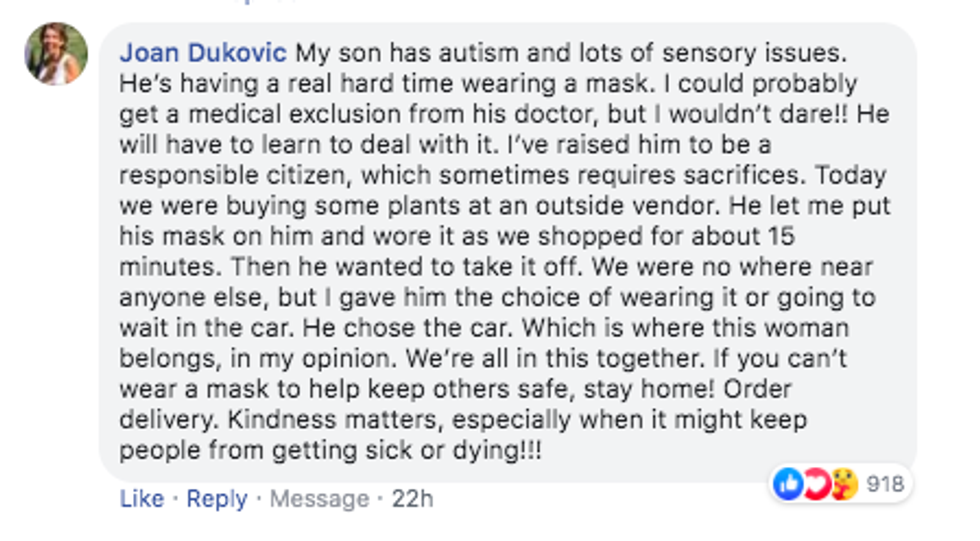Image resolution: width=980 pixels, height=541 pixels.
Task: View the 918 reactions count
Action: pos(884,485)
